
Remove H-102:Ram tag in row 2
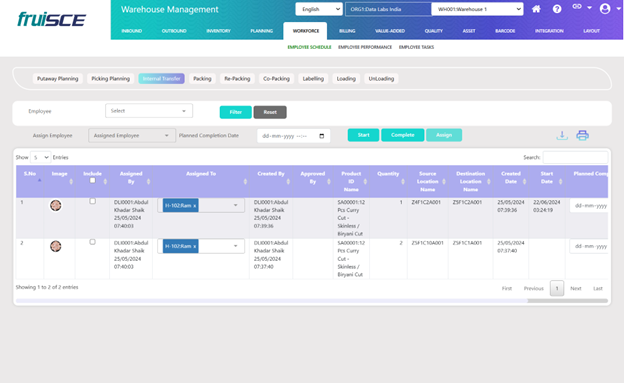(195, 246)
